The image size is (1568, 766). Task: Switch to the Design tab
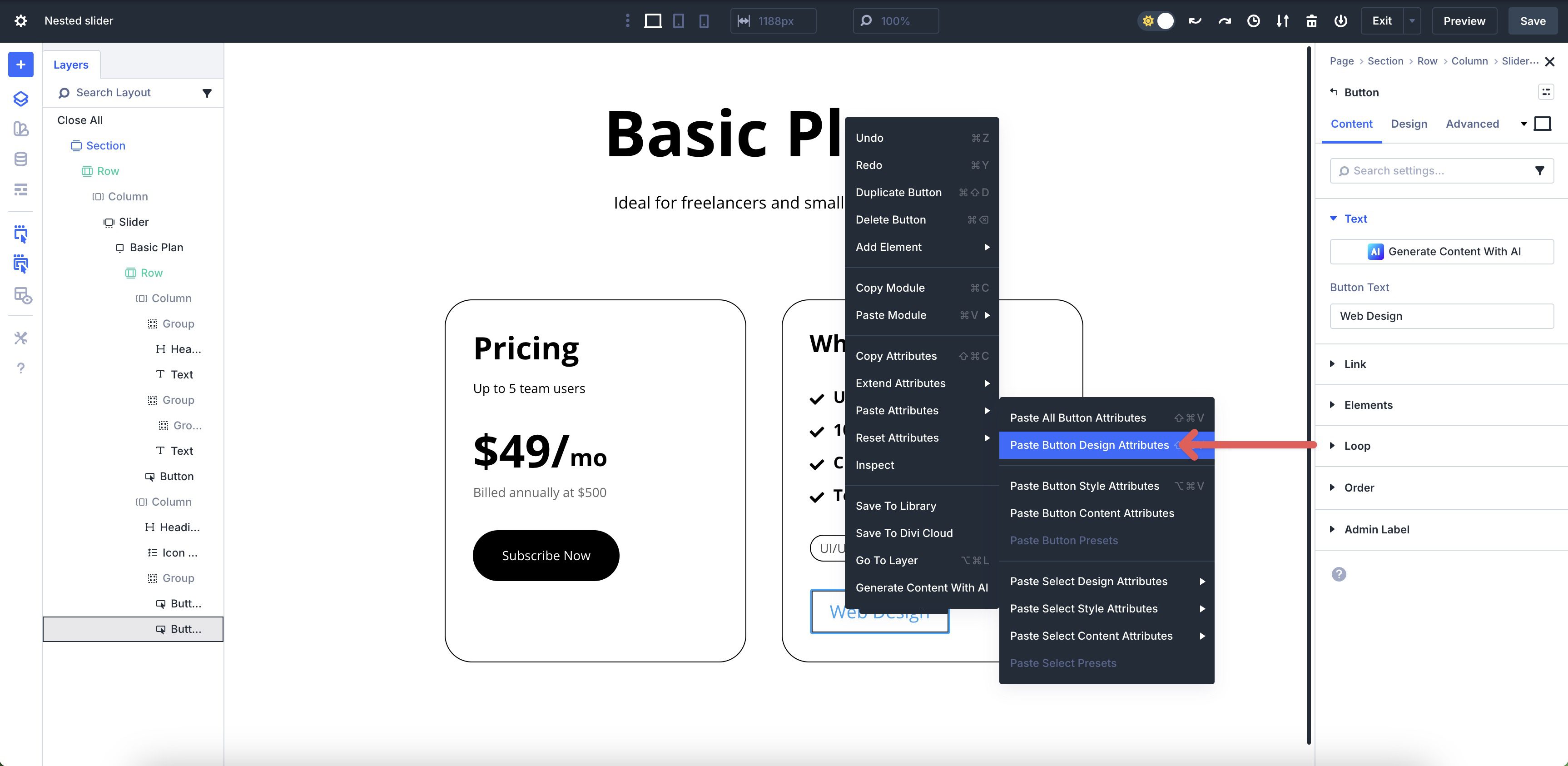[x=1409, y=124]
